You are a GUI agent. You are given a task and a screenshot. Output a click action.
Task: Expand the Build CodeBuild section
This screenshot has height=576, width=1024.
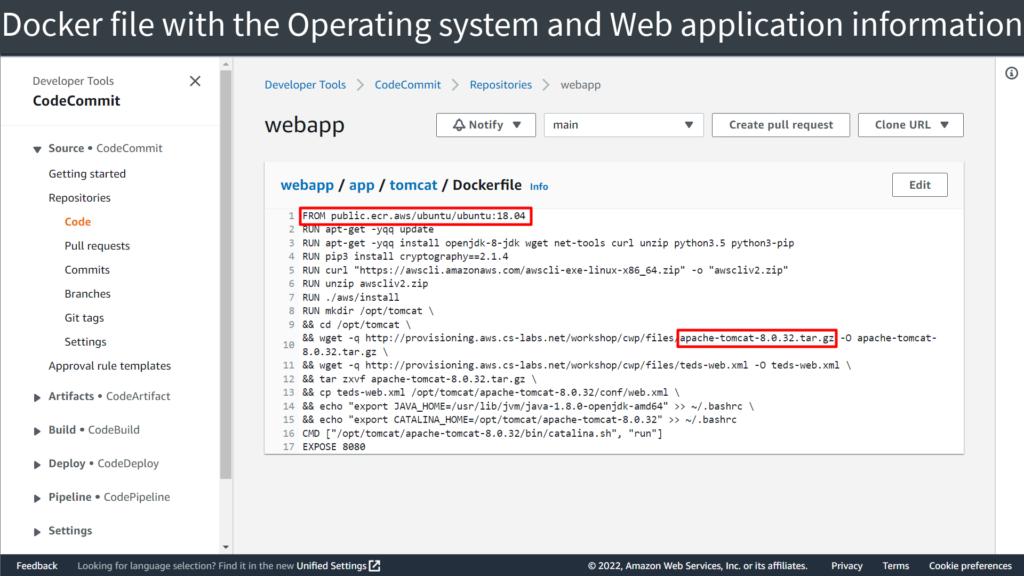point(37,431)
